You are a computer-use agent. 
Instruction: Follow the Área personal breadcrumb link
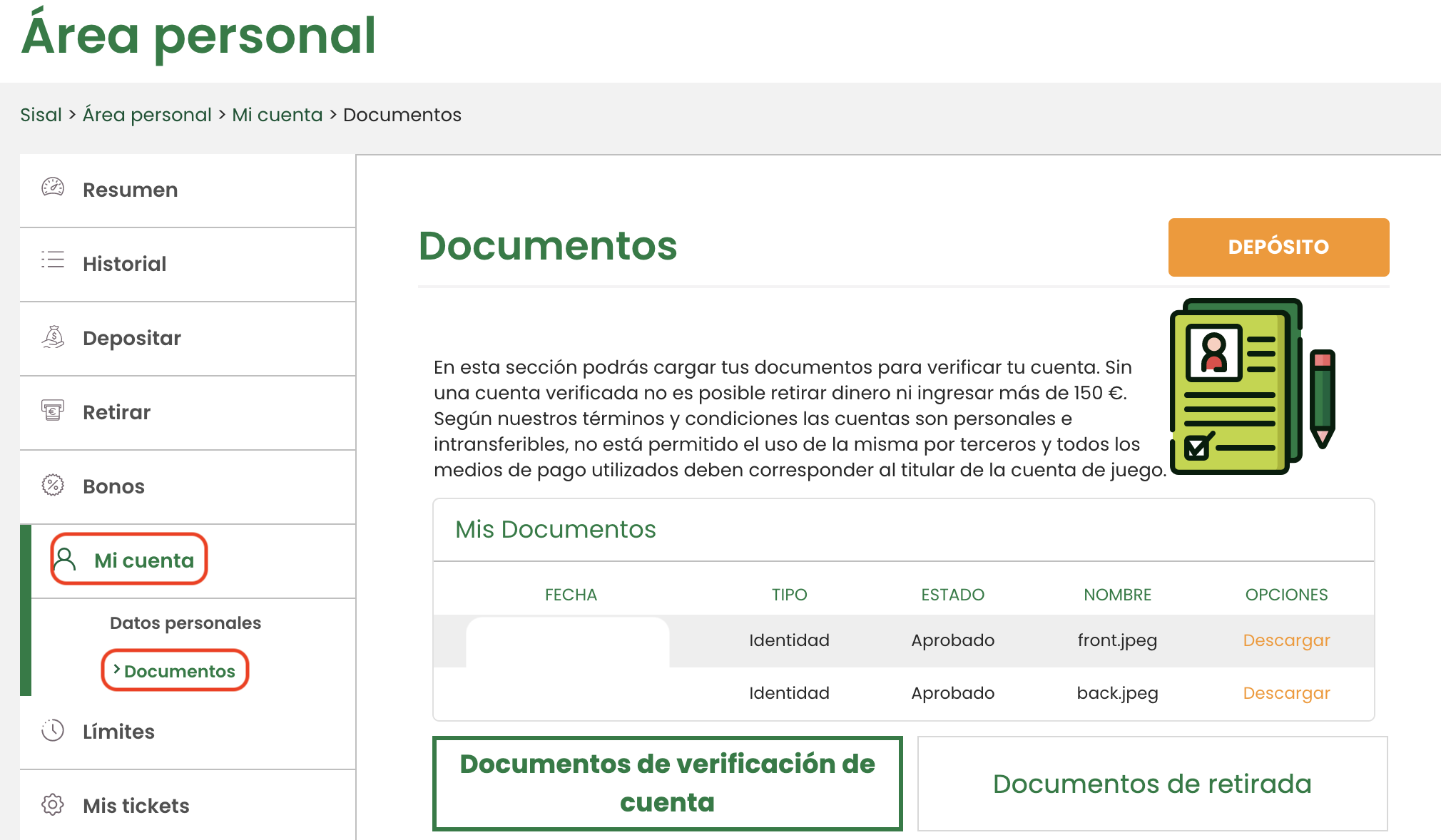click(147, 115)
